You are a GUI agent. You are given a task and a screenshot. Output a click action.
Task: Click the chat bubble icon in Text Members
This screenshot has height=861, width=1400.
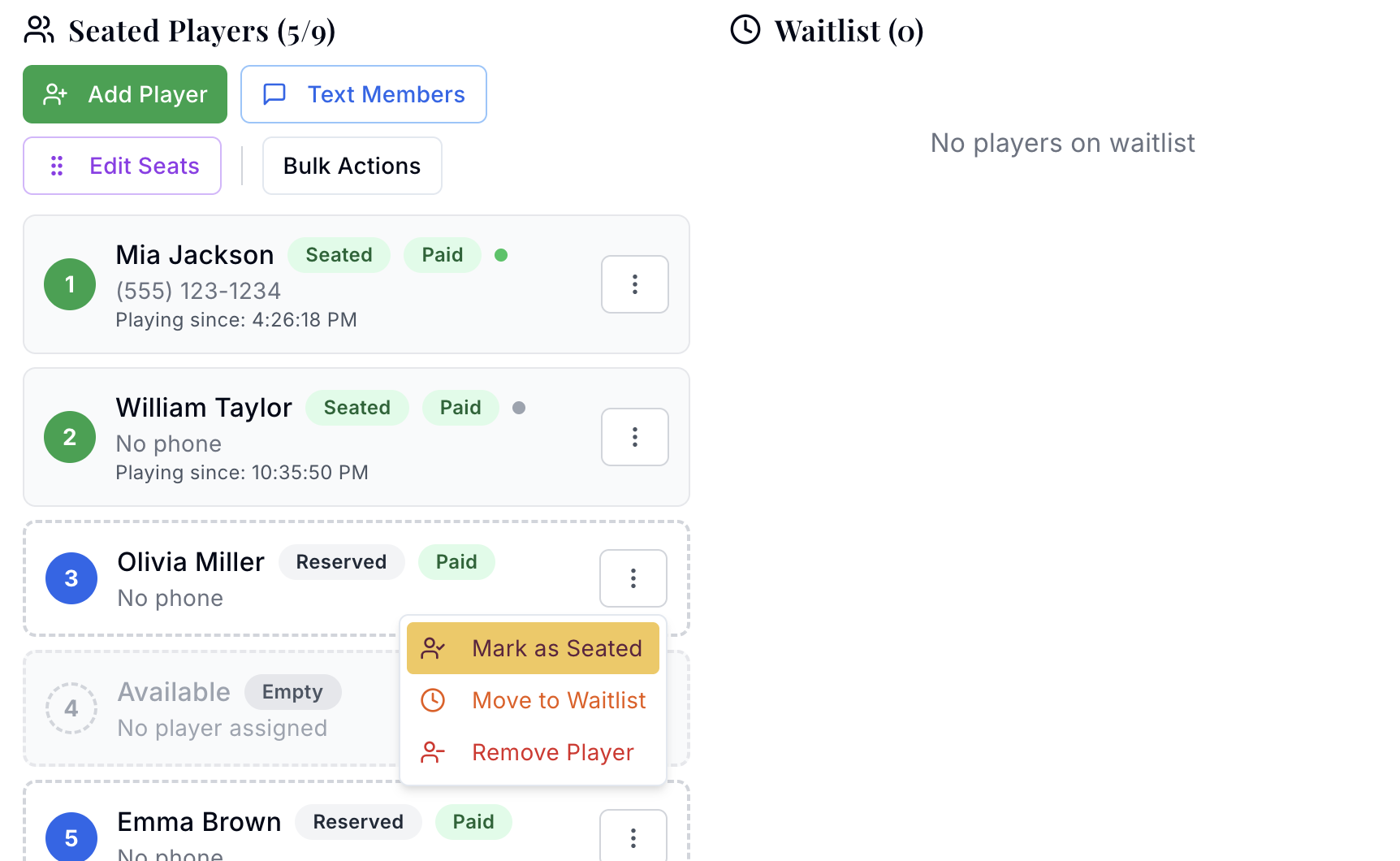coord(274,94)
